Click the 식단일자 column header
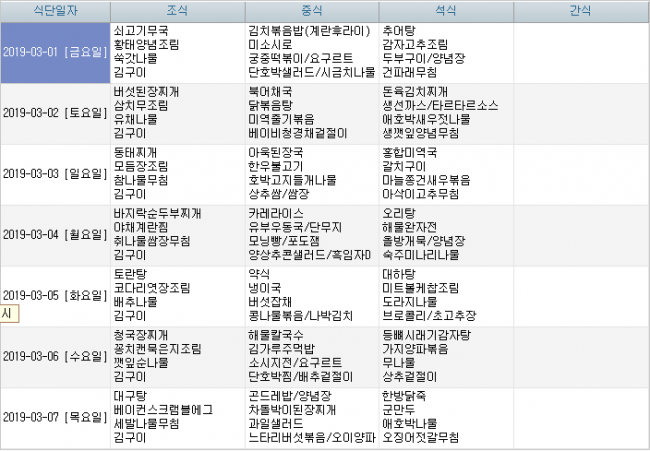 (55, 11)
